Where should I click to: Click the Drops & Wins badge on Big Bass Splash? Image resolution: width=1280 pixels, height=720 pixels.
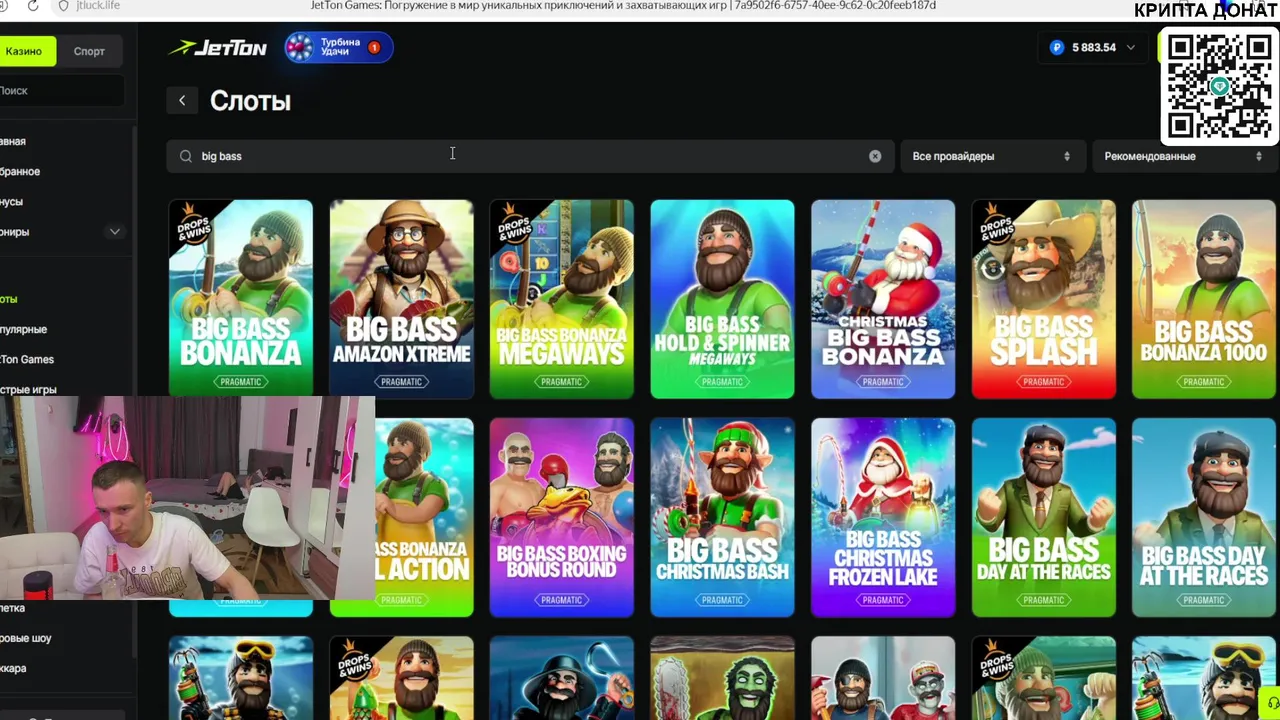point(996,227)
